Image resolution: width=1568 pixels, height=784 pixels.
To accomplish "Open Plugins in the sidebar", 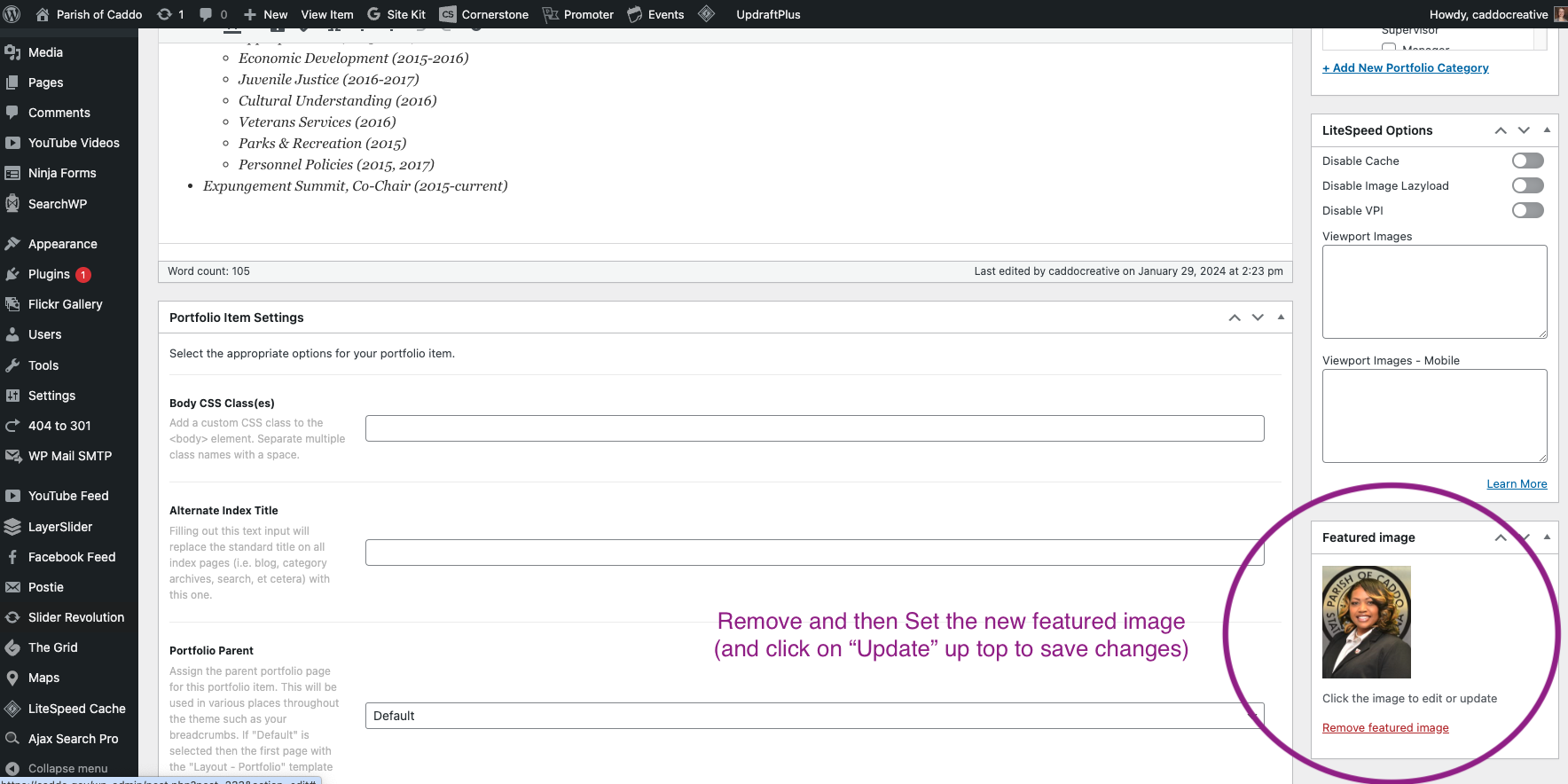I will pyautogui.click(x=49, y=274).
